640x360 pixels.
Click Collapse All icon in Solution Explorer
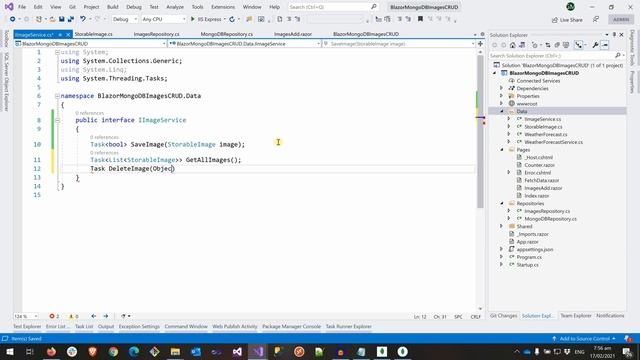click(x=557, y=45)
